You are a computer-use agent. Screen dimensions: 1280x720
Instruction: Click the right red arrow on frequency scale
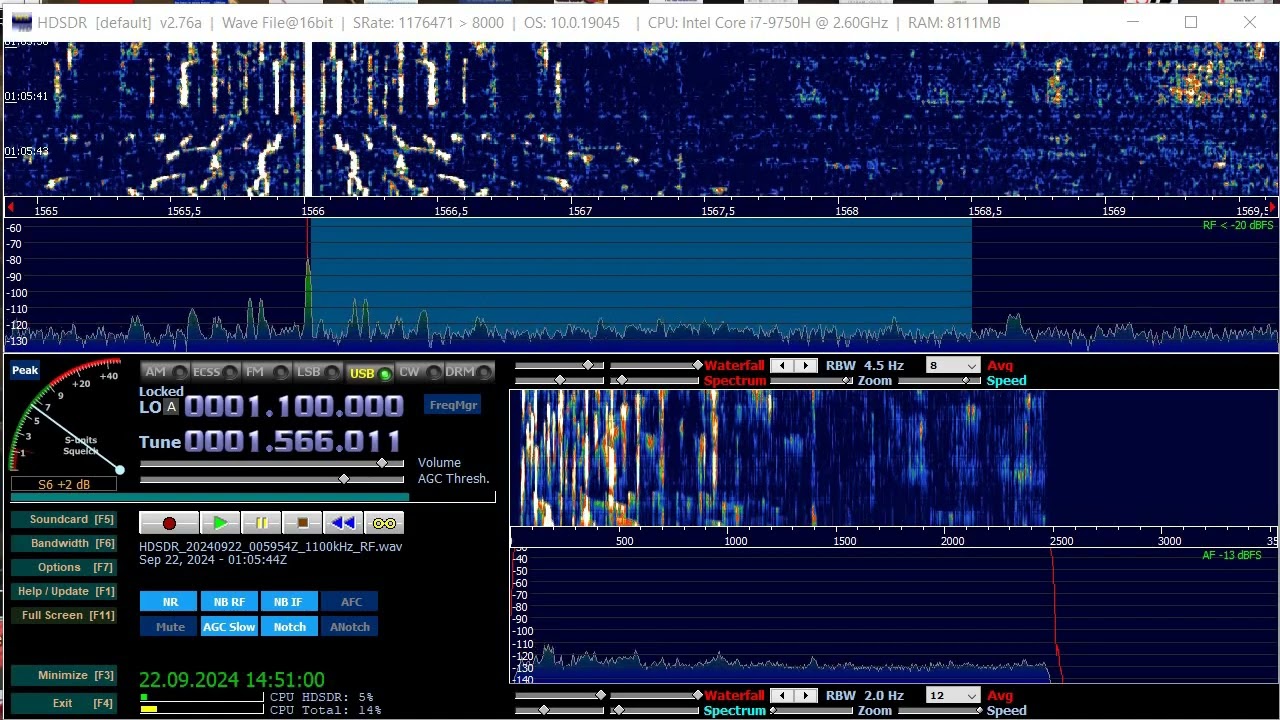[1272, 208]
